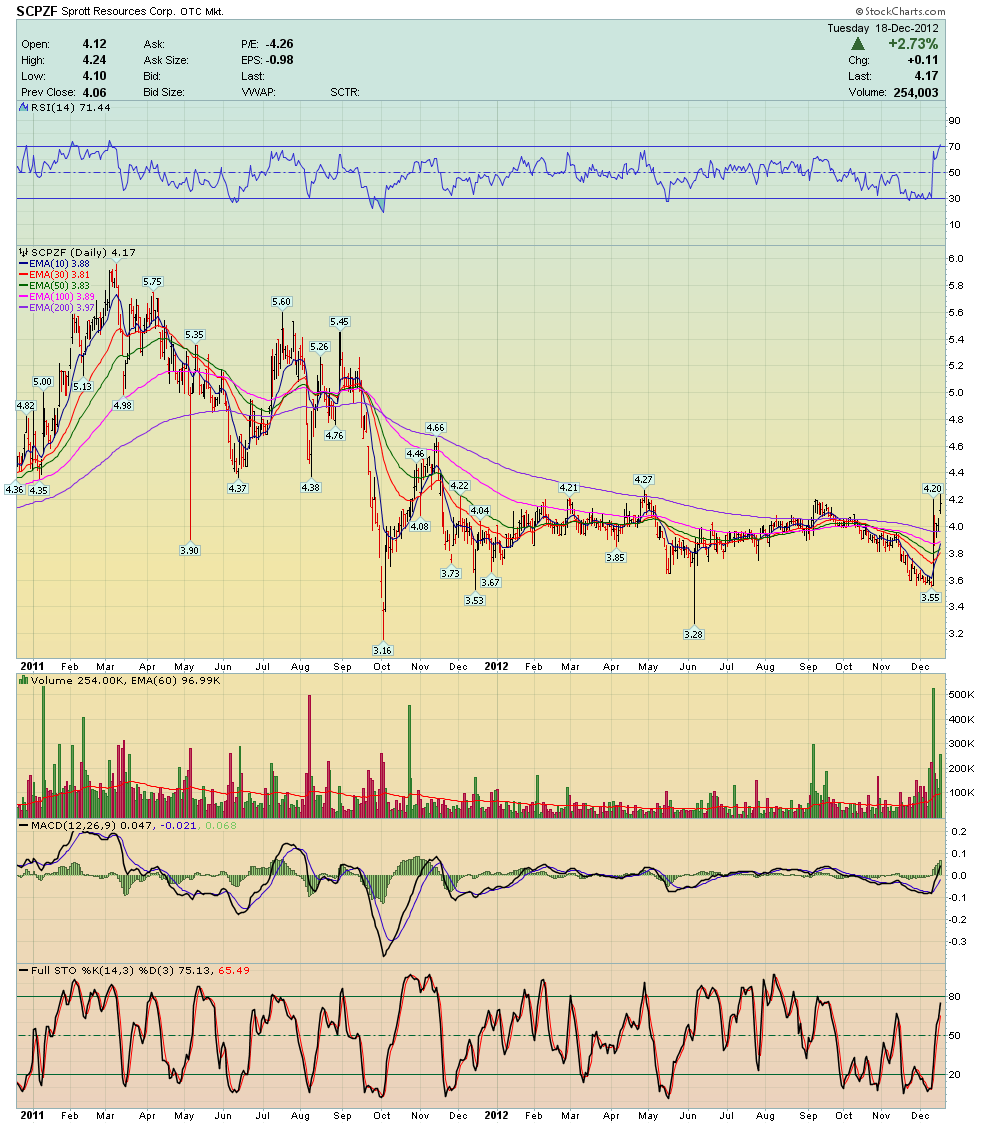Viewport: 990px width, 1124px height.
Task: Click the -0.3 MACD axis label
Action: tap(958, 942)
